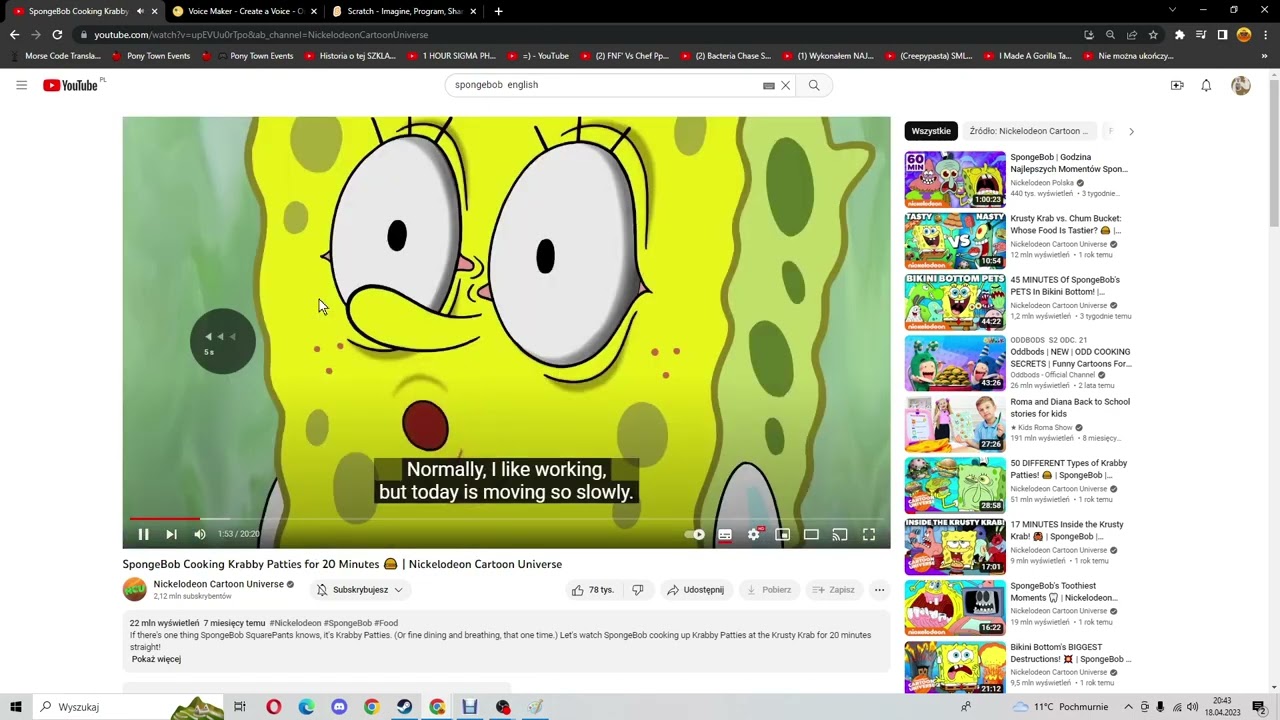
Task: Expand description with Pokaż więcej
Action: [x=156, y=660]
